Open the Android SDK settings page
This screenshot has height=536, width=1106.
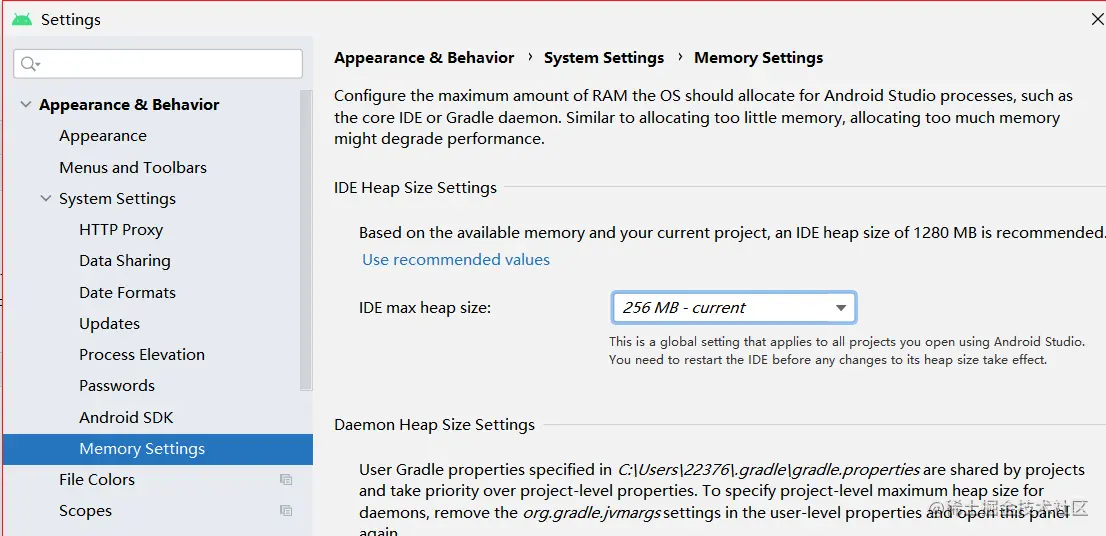[x=126, y=417]
